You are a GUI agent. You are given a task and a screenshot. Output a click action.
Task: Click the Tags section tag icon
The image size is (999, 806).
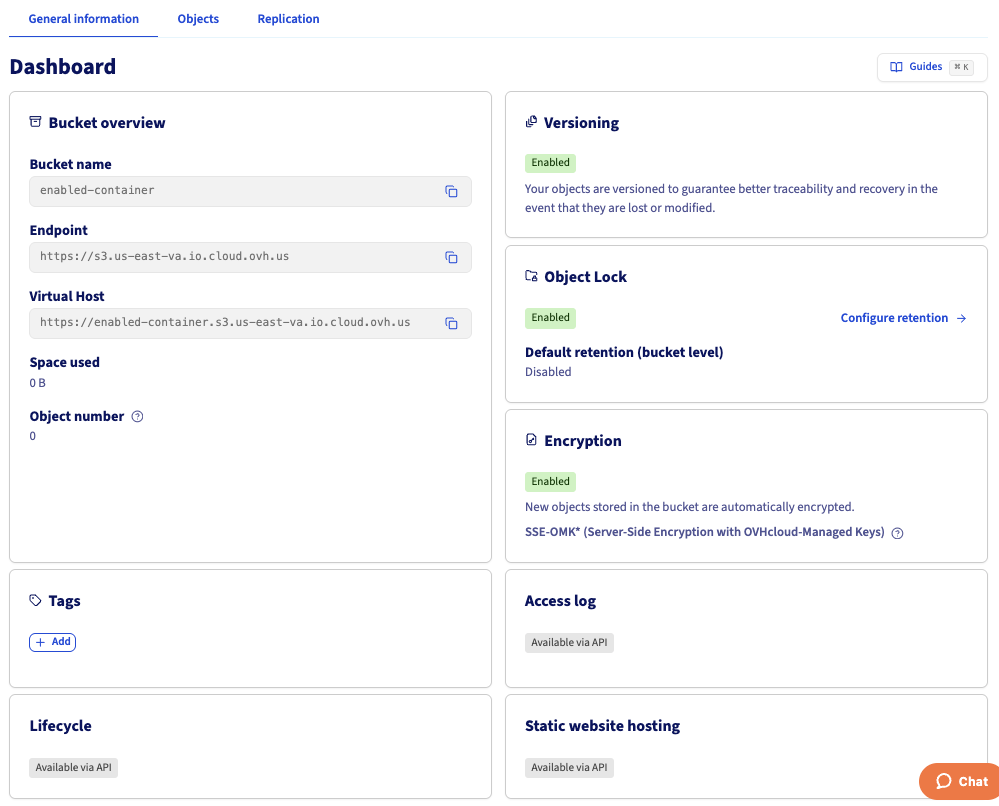(x=36, y=601)
